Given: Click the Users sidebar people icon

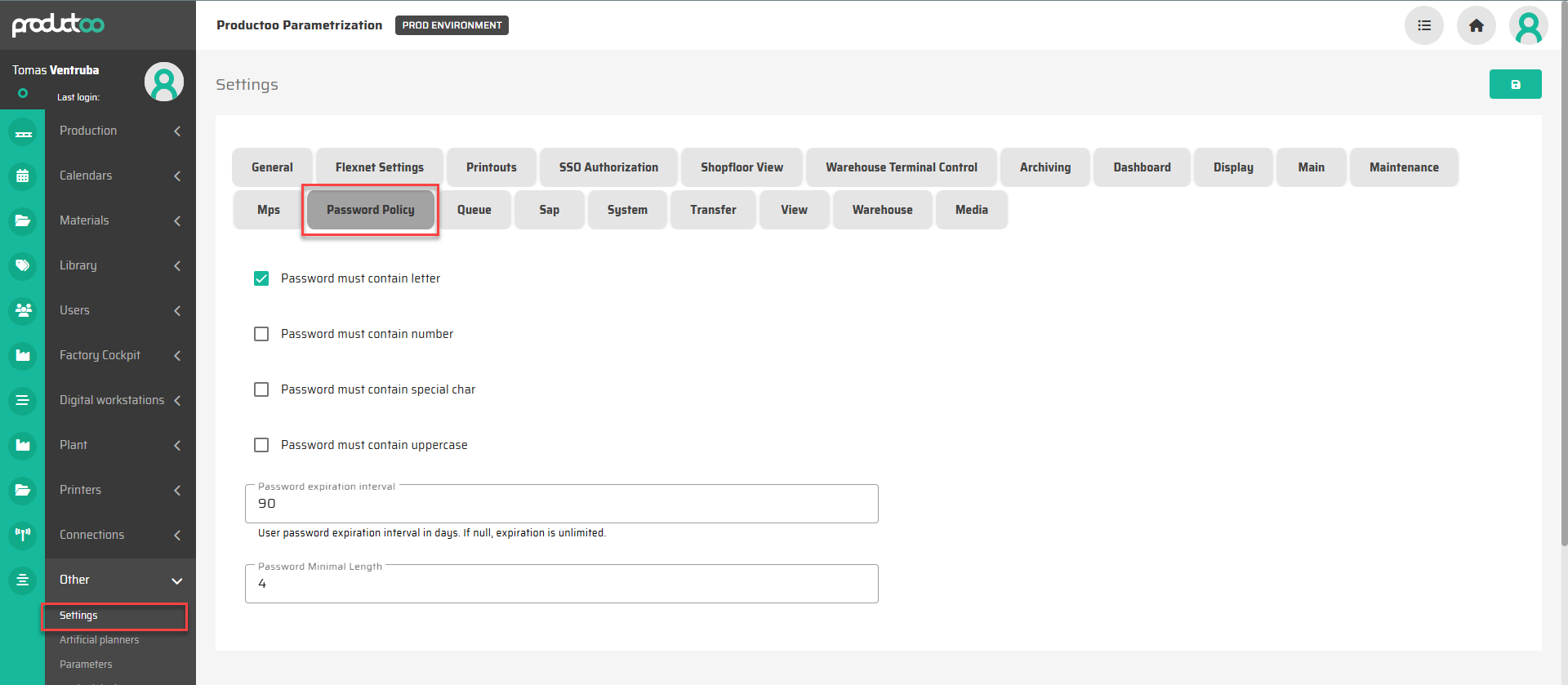Looking at the screenshot, I should pos(23,310).
